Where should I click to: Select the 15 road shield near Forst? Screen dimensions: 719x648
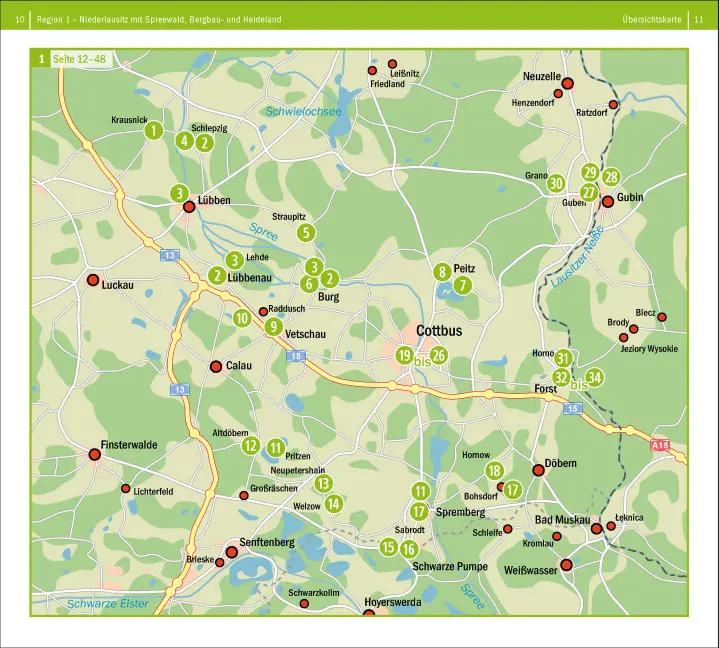point(572,408)
